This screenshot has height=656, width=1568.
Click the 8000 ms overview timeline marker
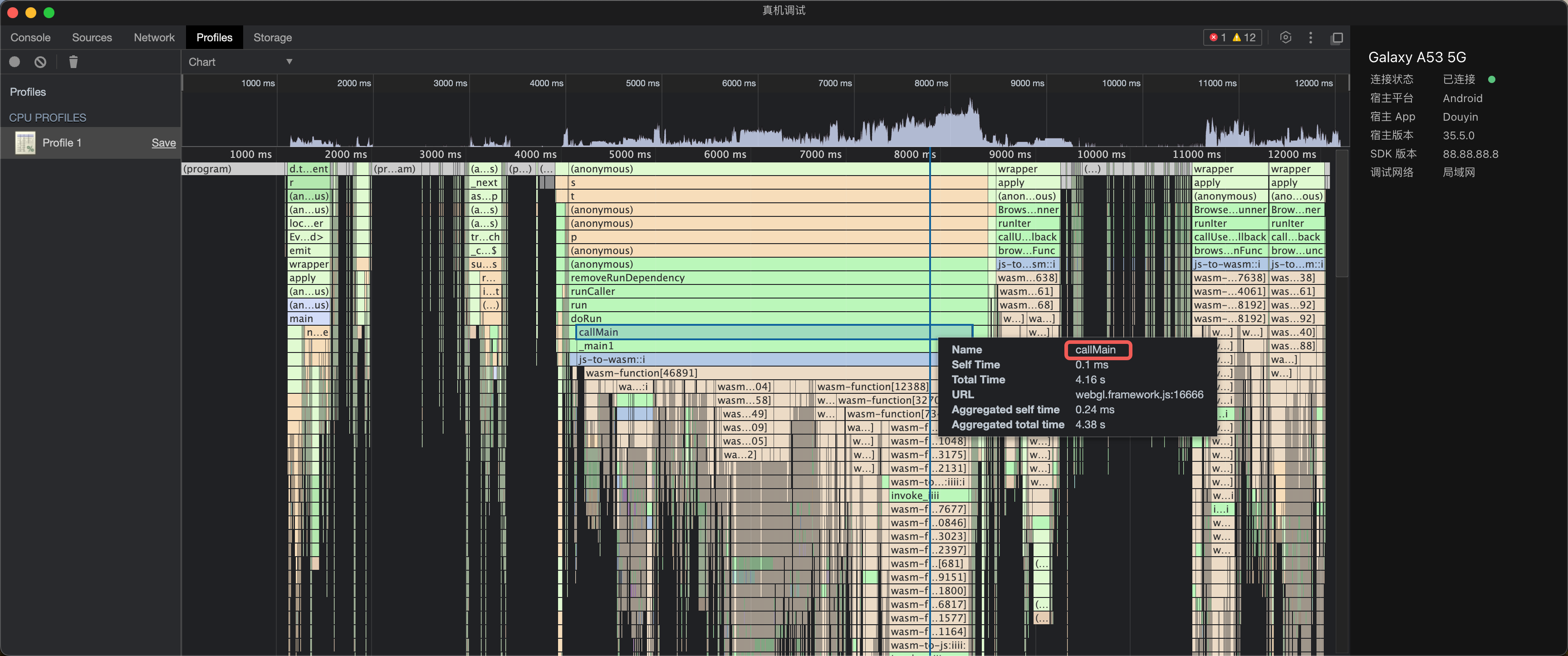point(931,83)
